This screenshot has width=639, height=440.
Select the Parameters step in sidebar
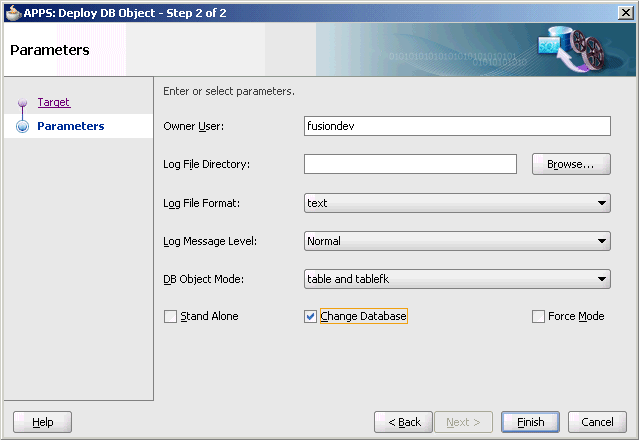coord(70,126)
